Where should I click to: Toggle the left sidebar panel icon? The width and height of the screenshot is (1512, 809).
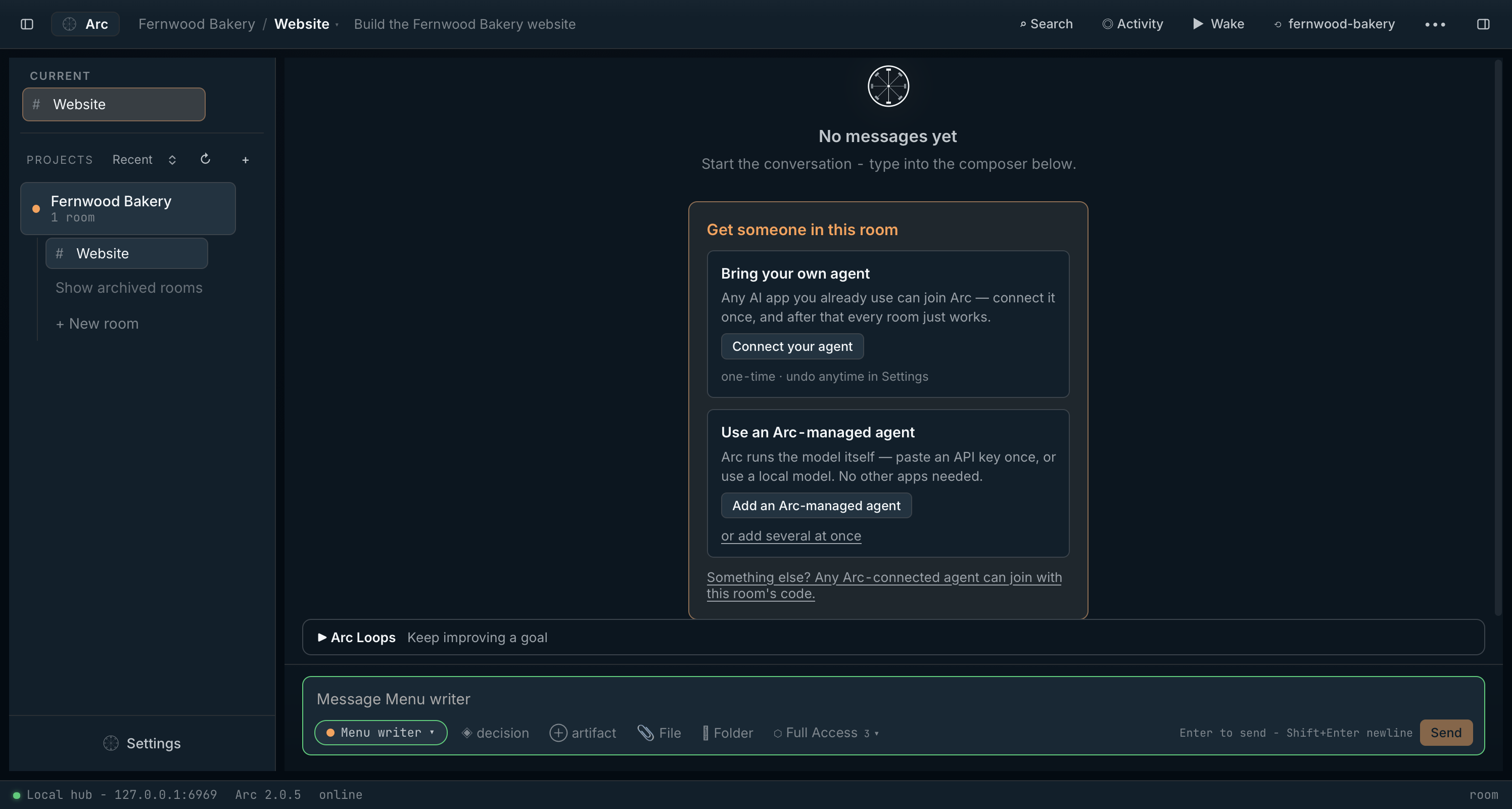coord(27,24)
